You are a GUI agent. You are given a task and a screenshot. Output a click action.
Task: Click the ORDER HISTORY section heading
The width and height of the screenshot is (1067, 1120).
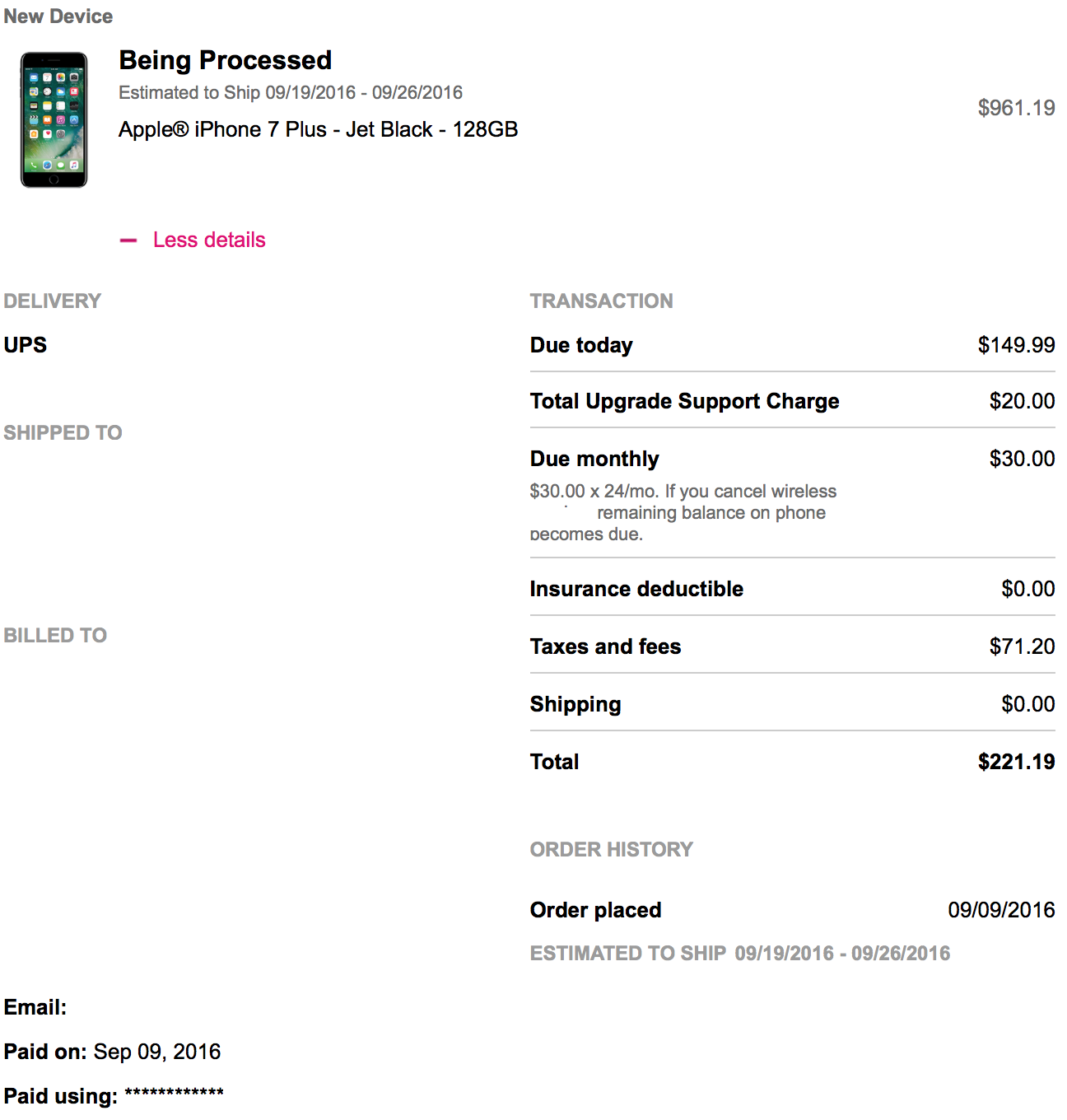click(x=612, y=849)
